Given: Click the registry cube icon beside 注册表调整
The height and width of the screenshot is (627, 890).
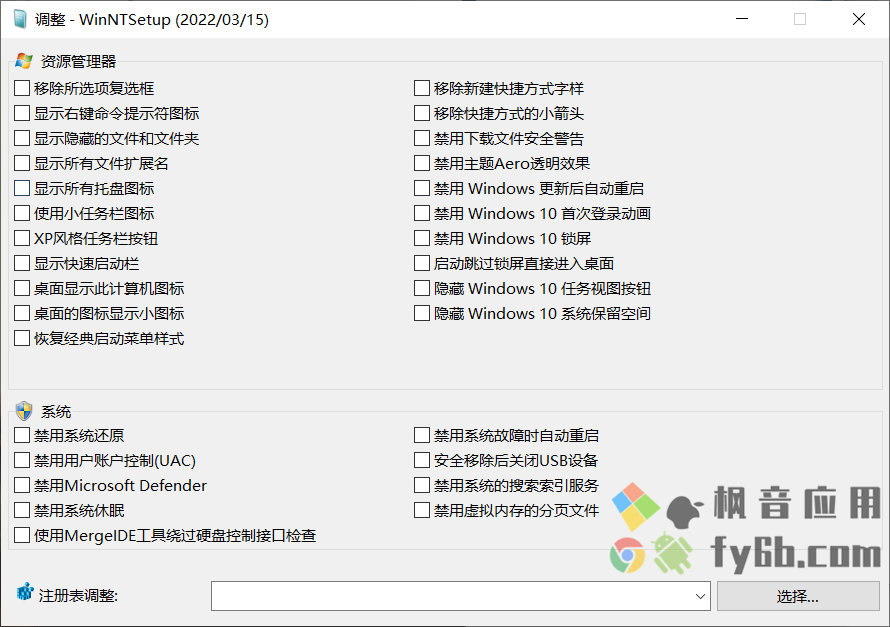Looking at the screenshot, I should [24, 592].
